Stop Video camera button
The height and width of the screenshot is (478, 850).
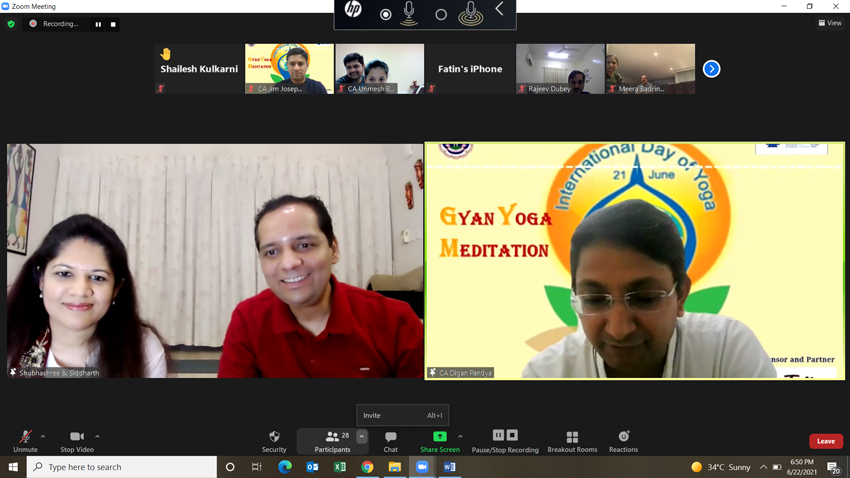pos(76,440)
